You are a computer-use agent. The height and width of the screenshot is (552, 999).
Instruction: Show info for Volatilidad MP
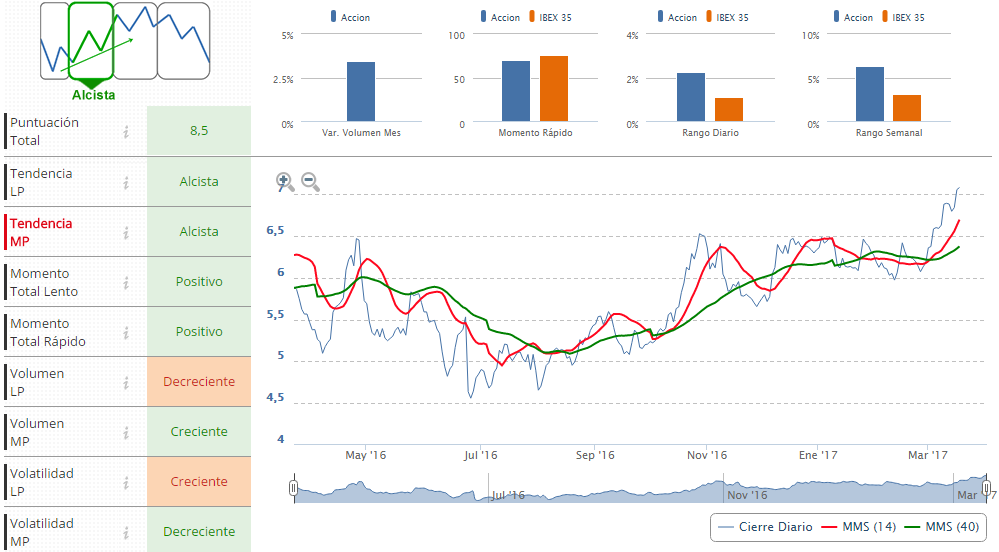pyautogui.click(x=126, y=532)
